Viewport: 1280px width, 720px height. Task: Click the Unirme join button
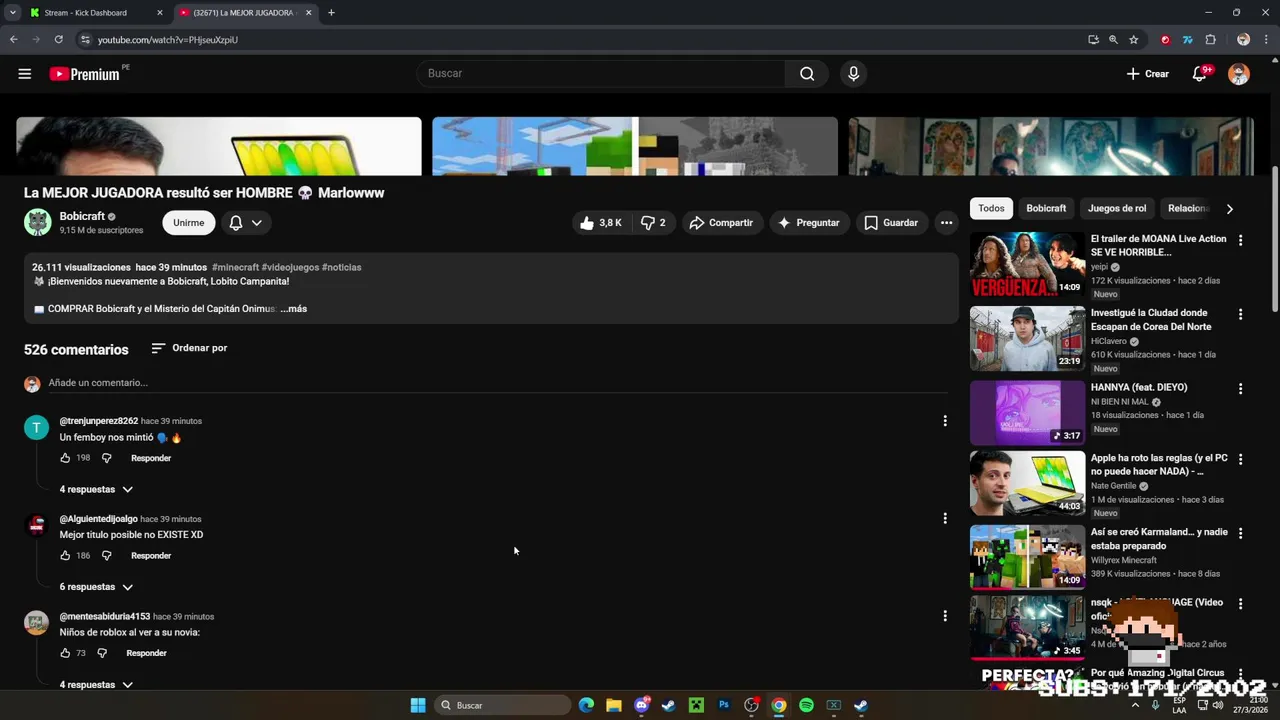tap(188, 223)
